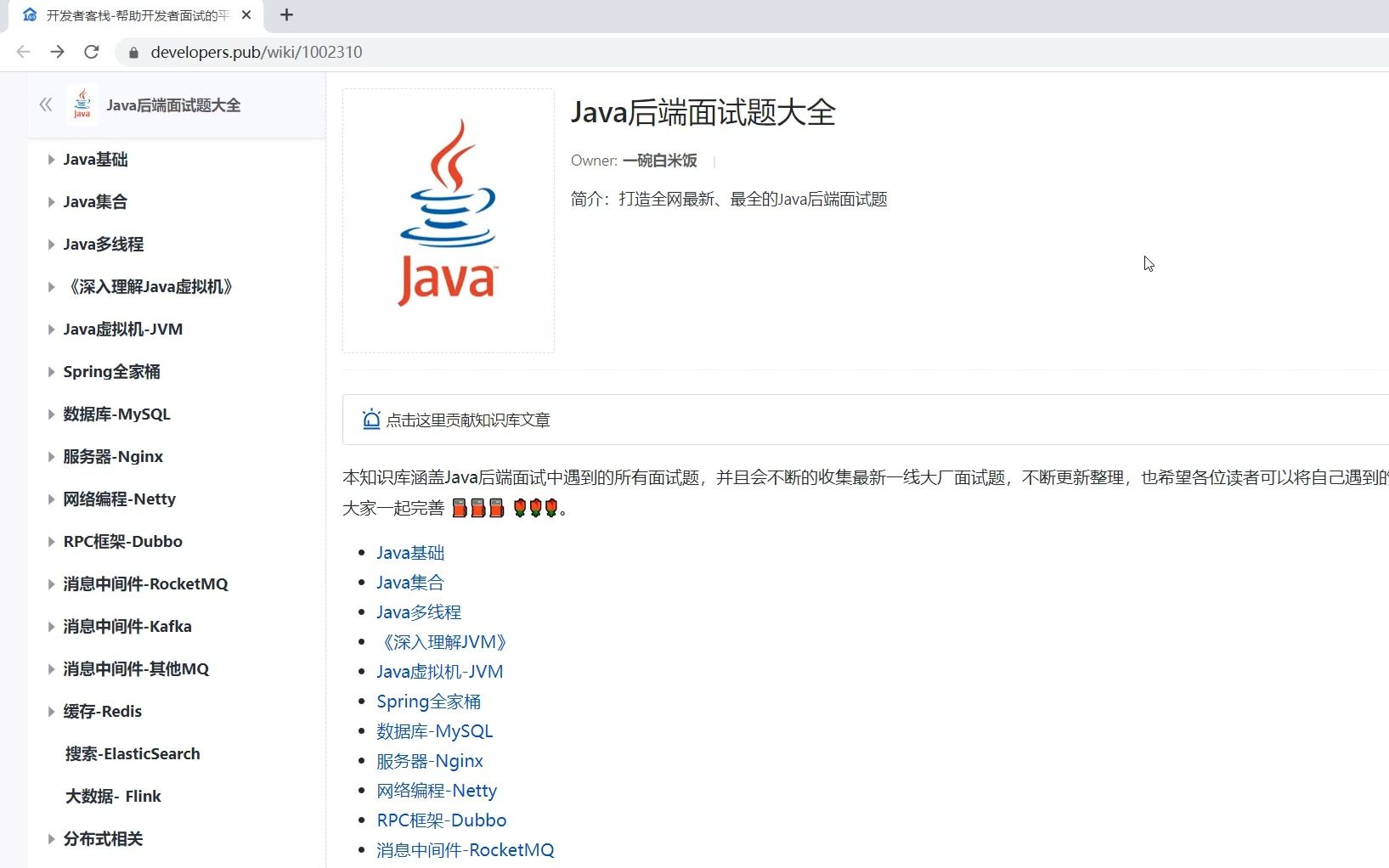
Task: Expand the Java基础 tree node arrow
Action: (x=51, y=160)
